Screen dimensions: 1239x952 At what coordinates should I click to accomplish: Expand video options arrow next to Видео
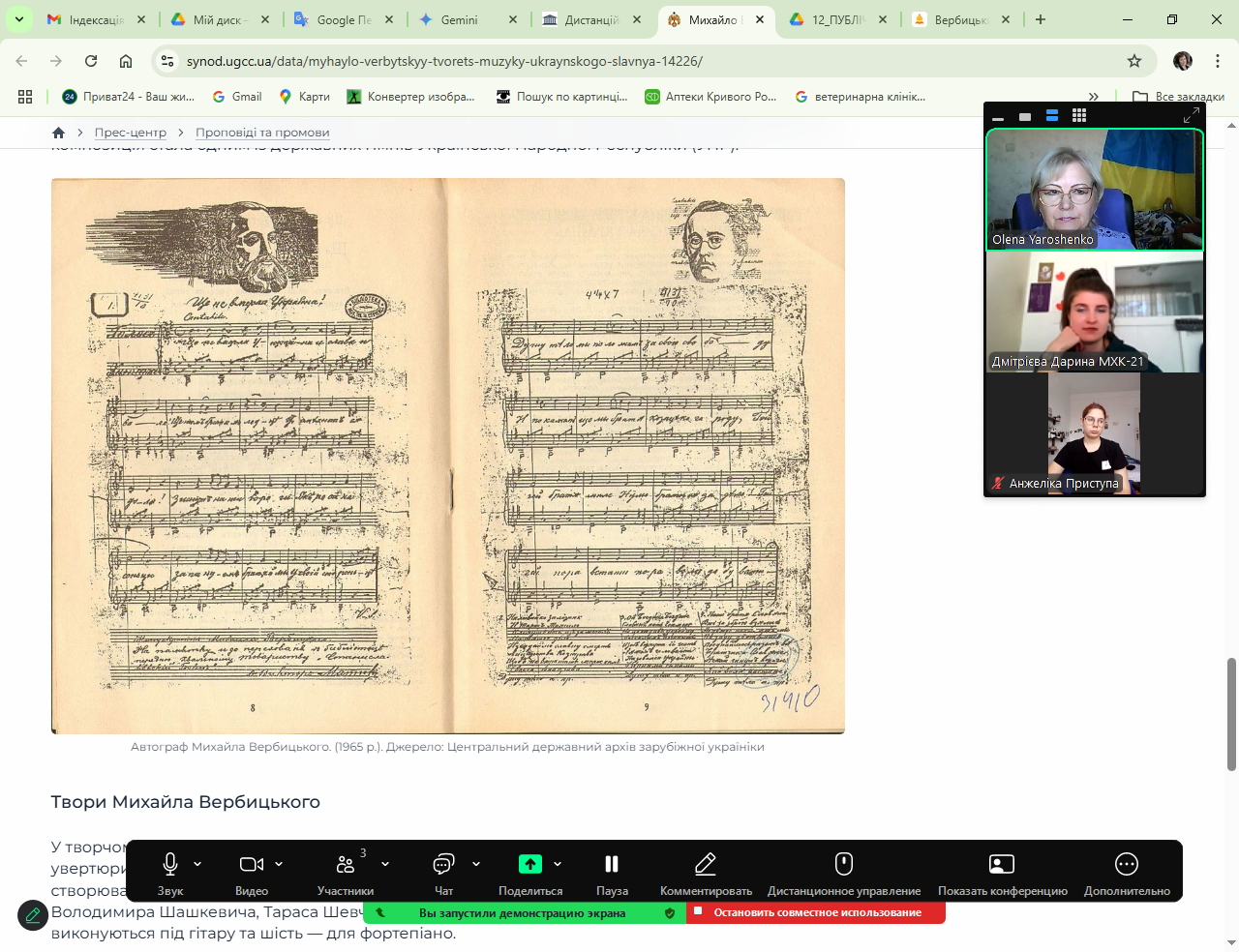279,864
